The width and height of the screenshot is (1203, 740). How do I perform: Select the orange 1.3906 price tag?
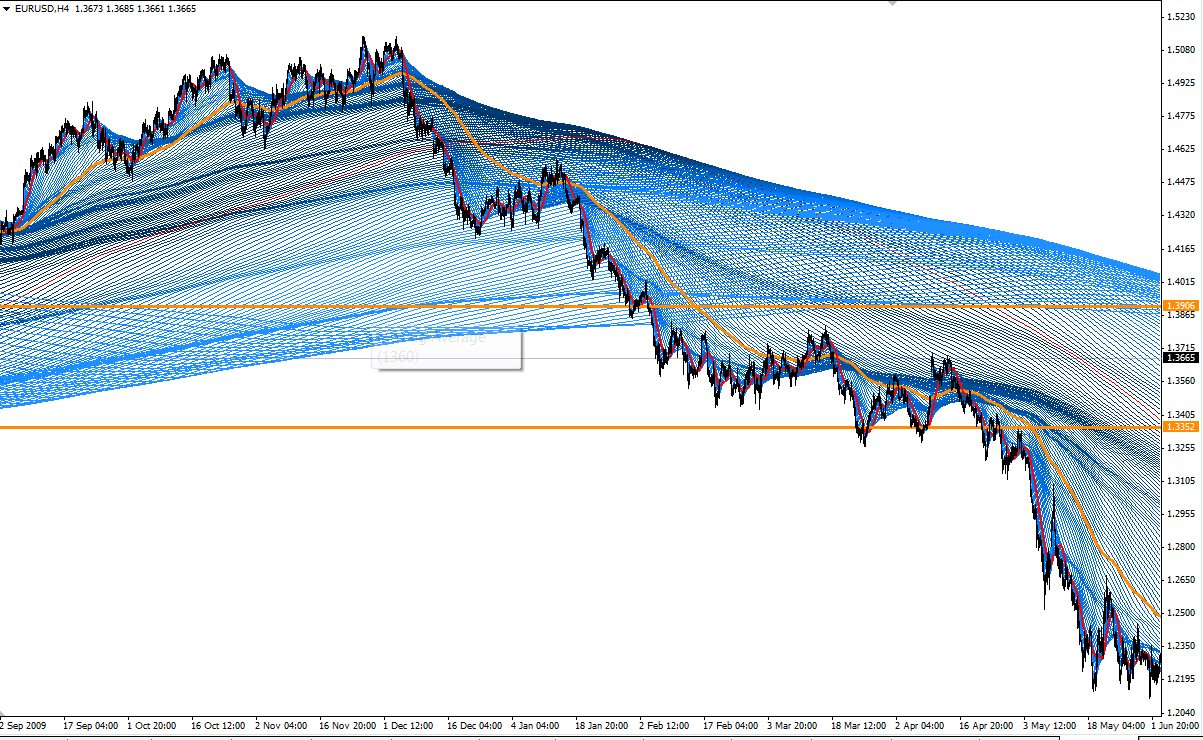point(1180,305)
